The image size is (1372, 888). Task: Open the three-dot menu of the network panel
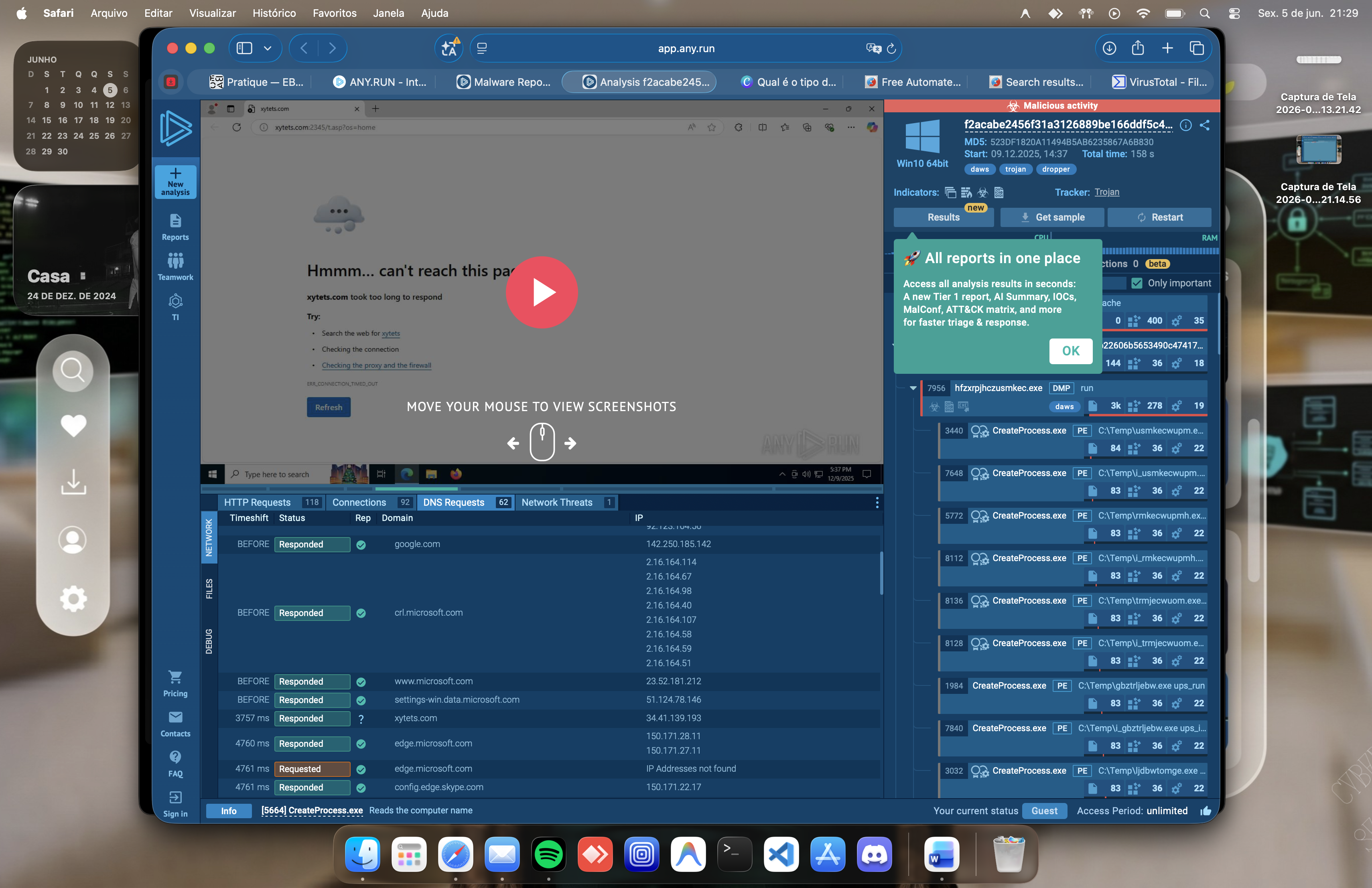[877, 503]
